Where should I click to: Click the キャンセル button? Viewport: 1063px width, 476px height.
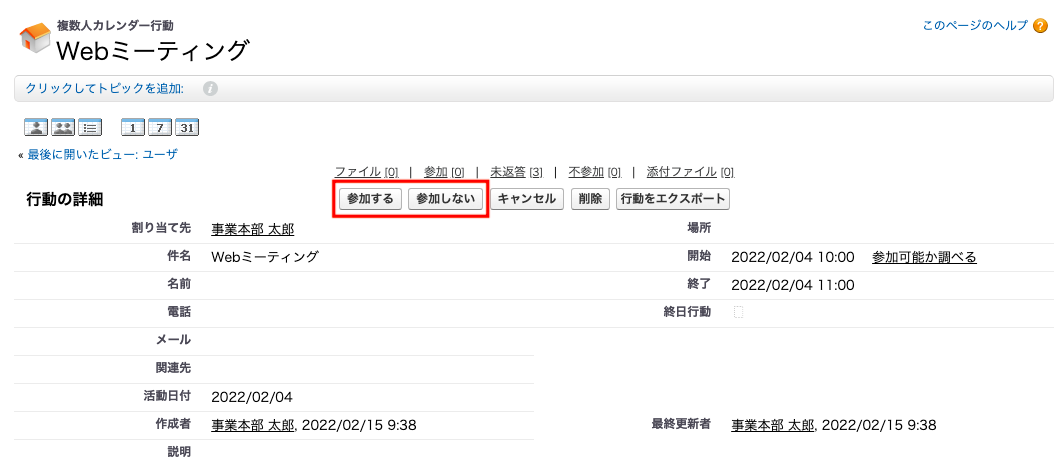(x=527, y=199)
